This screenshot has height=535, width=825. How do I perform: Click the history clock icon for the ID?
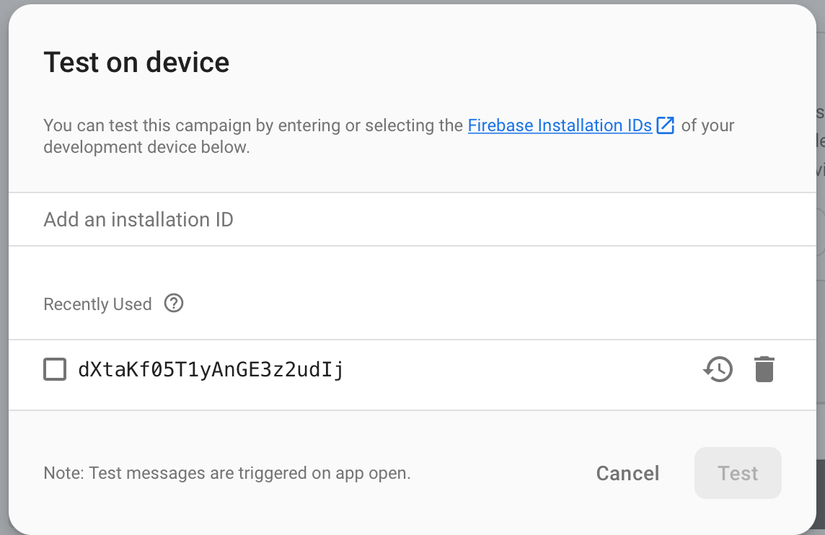tap(718, 370)
